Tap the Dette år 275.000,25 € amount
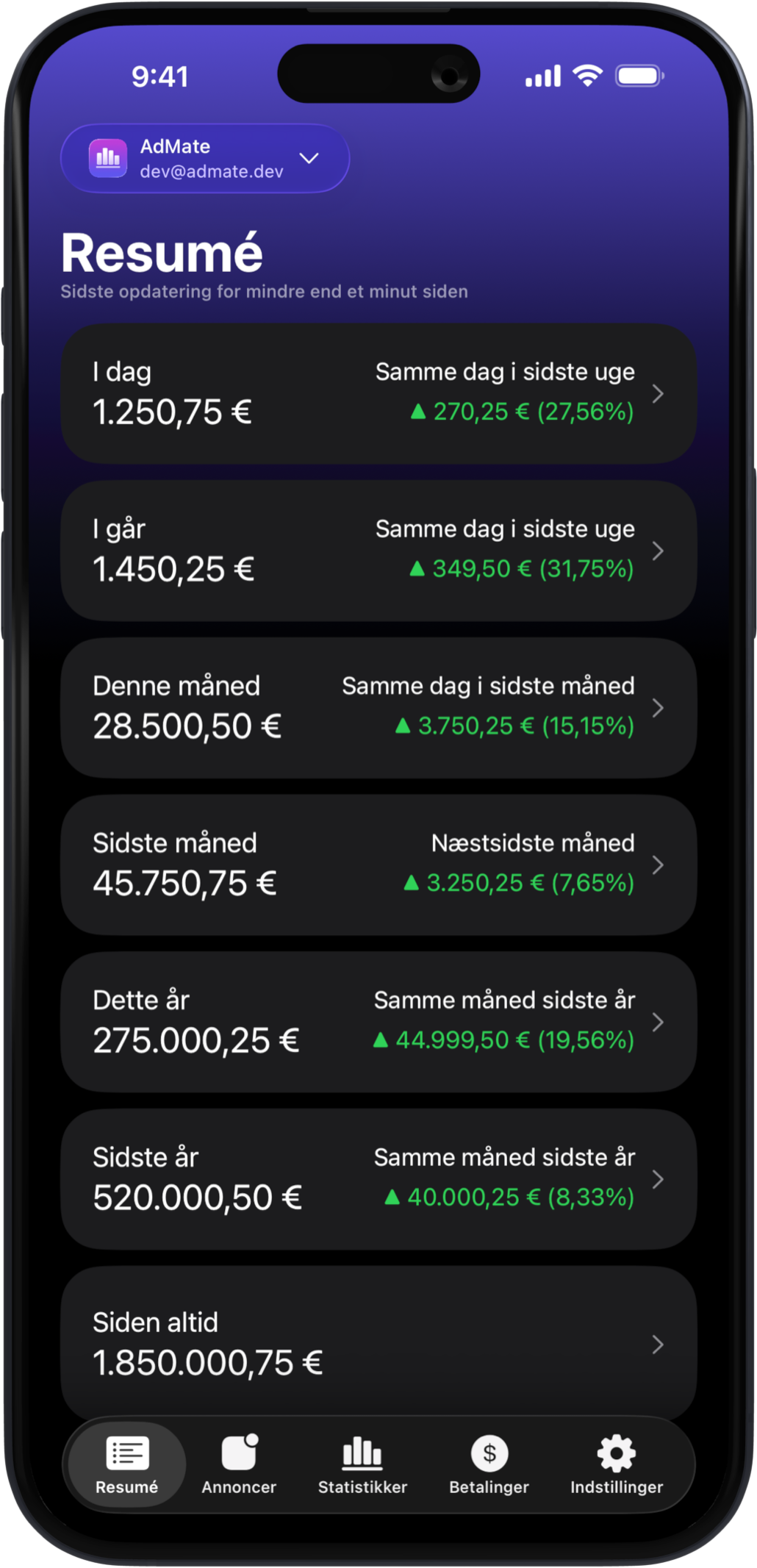 pyautogui.click(x=196, y=1041)
